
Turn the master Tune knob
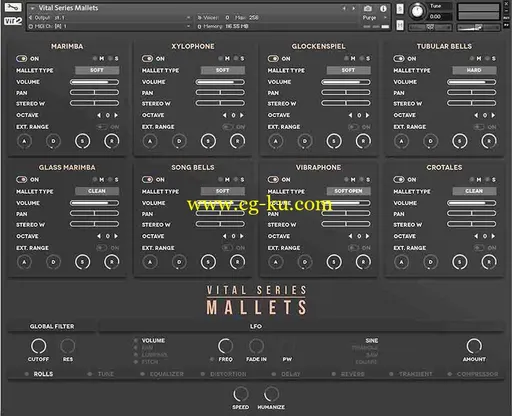tap(417, 11)
